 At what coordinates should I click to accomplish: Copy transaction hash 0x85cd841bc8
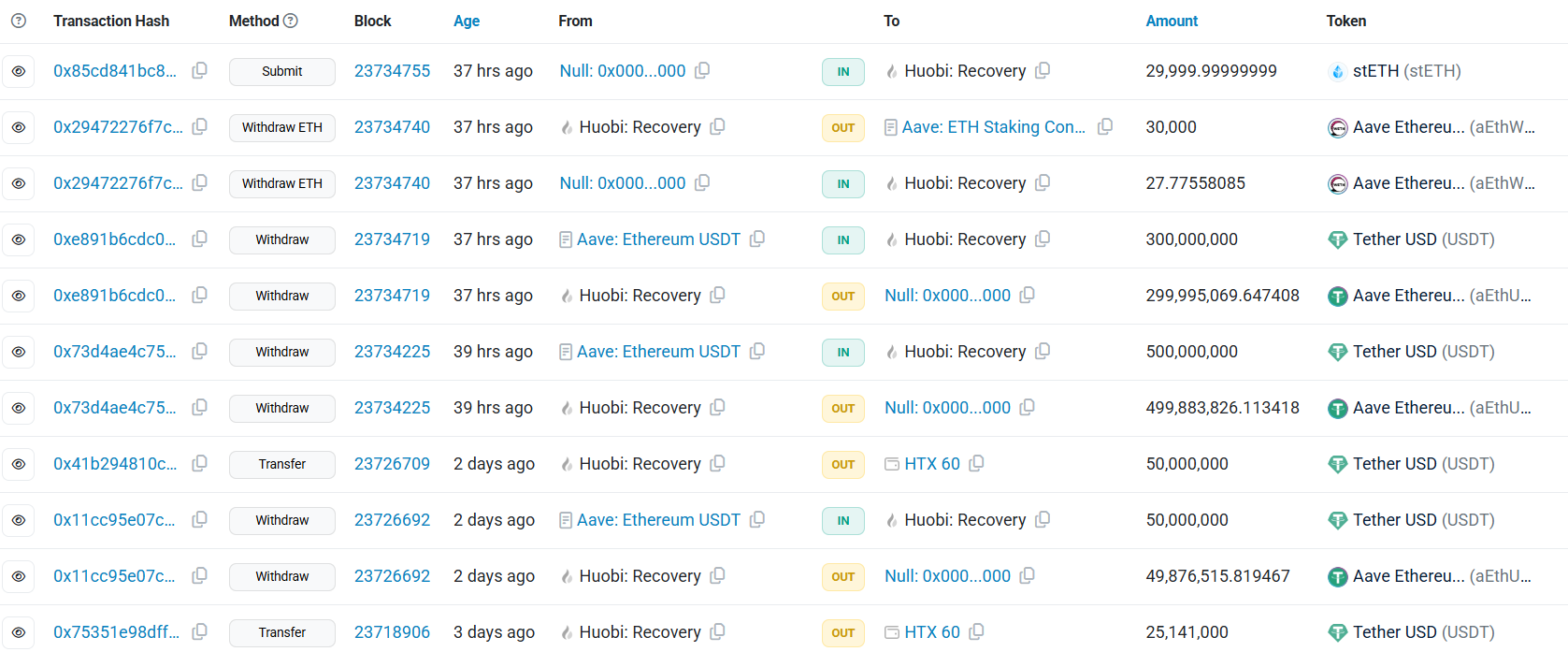tap(199, 71)
